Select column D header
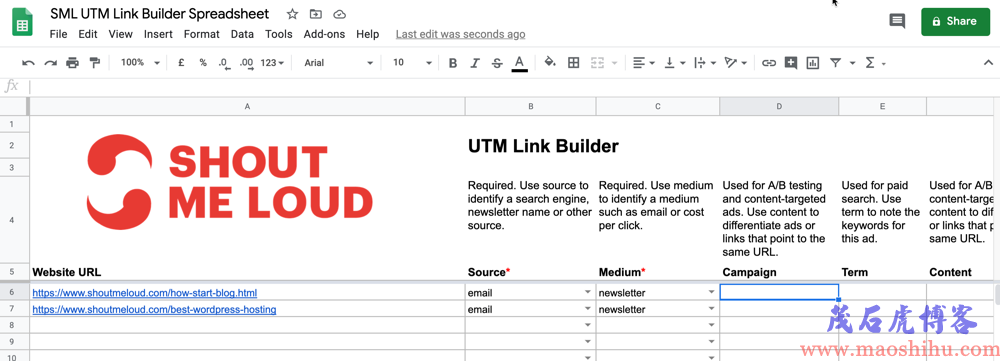The image size is (1000, 361). tap(779, 107)
